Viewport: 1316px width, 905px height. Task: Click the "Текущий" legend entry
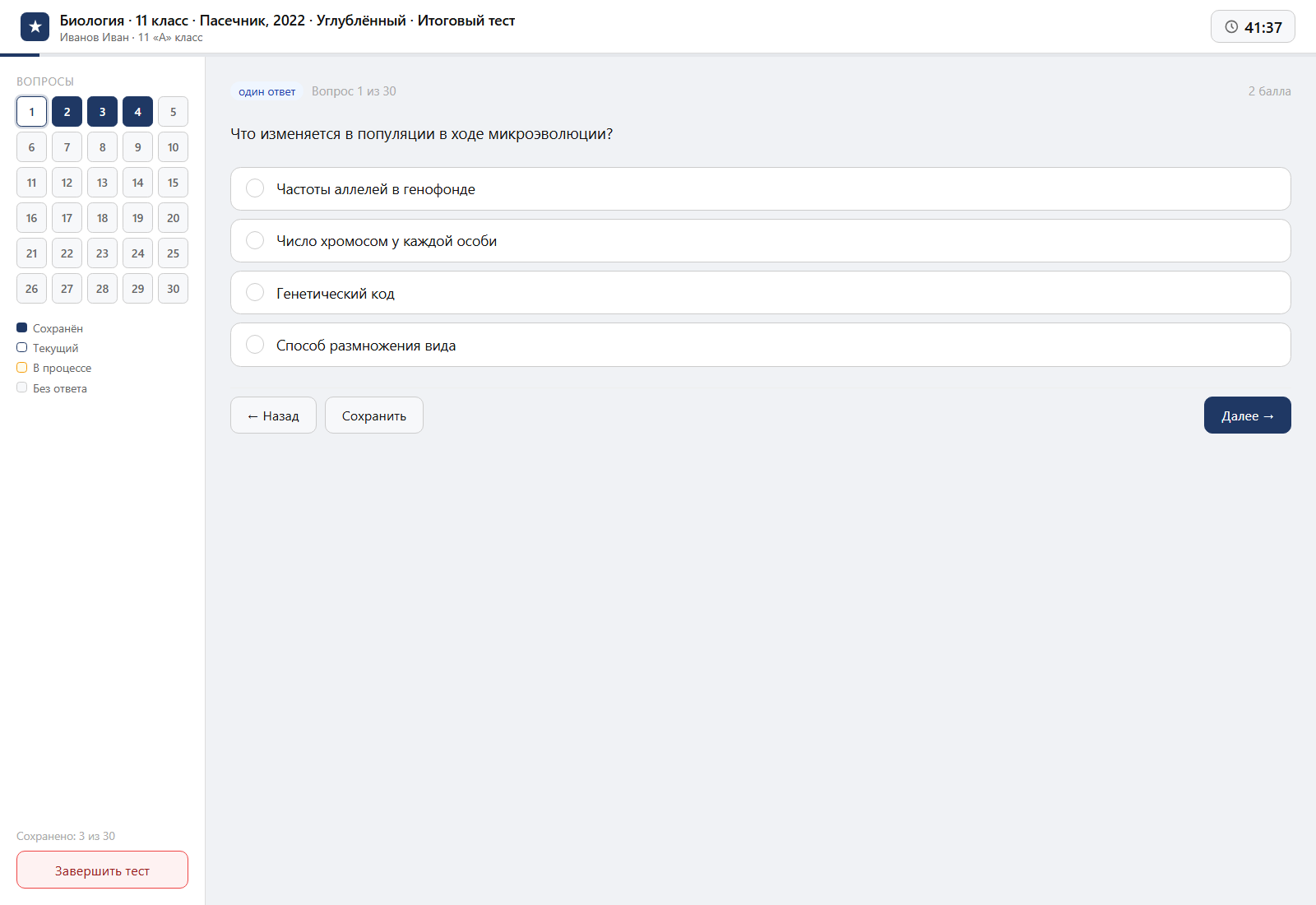tap(48, 348)
